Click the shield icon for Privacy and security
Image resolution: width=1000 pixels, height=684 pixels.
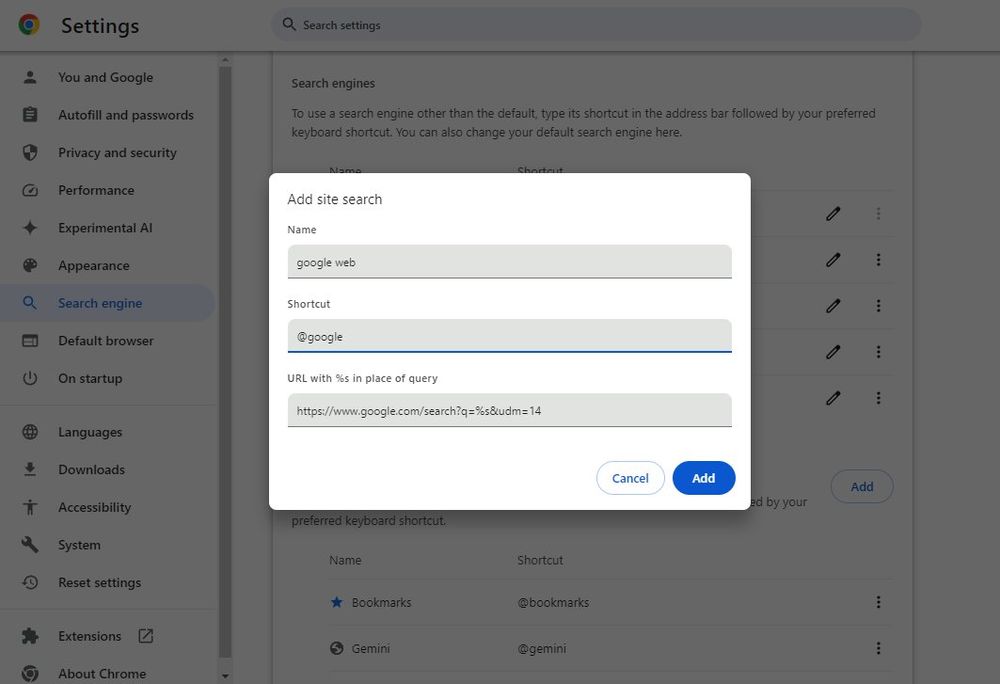(30, 152)
